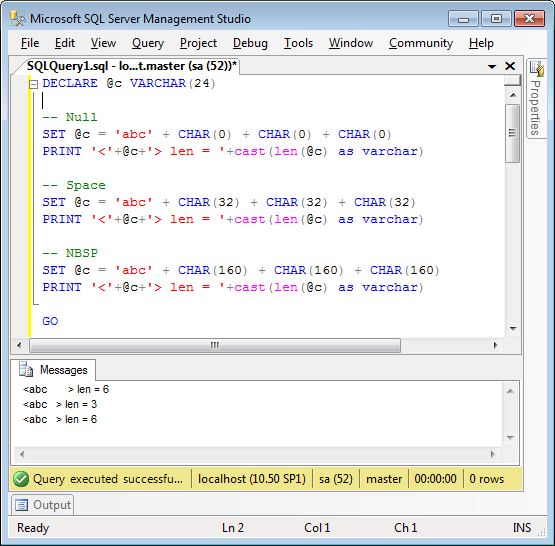This screenshot has width=555, height=546.
Task: Click the editor horizontal scroll right arrow
Action: tap(496, 345)
